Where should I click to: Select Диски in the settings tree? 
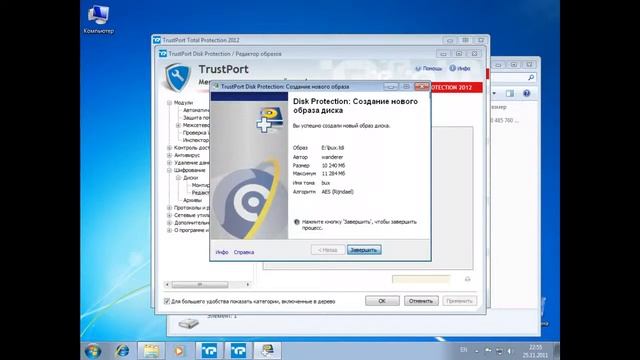pos(190,178)
